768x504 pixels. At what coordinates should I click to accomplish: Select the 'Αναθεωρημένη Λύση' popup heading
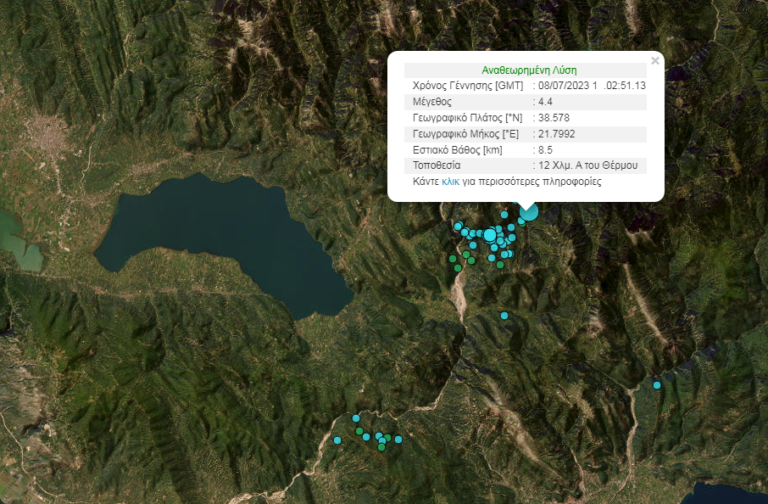click(x=529, y=70)
